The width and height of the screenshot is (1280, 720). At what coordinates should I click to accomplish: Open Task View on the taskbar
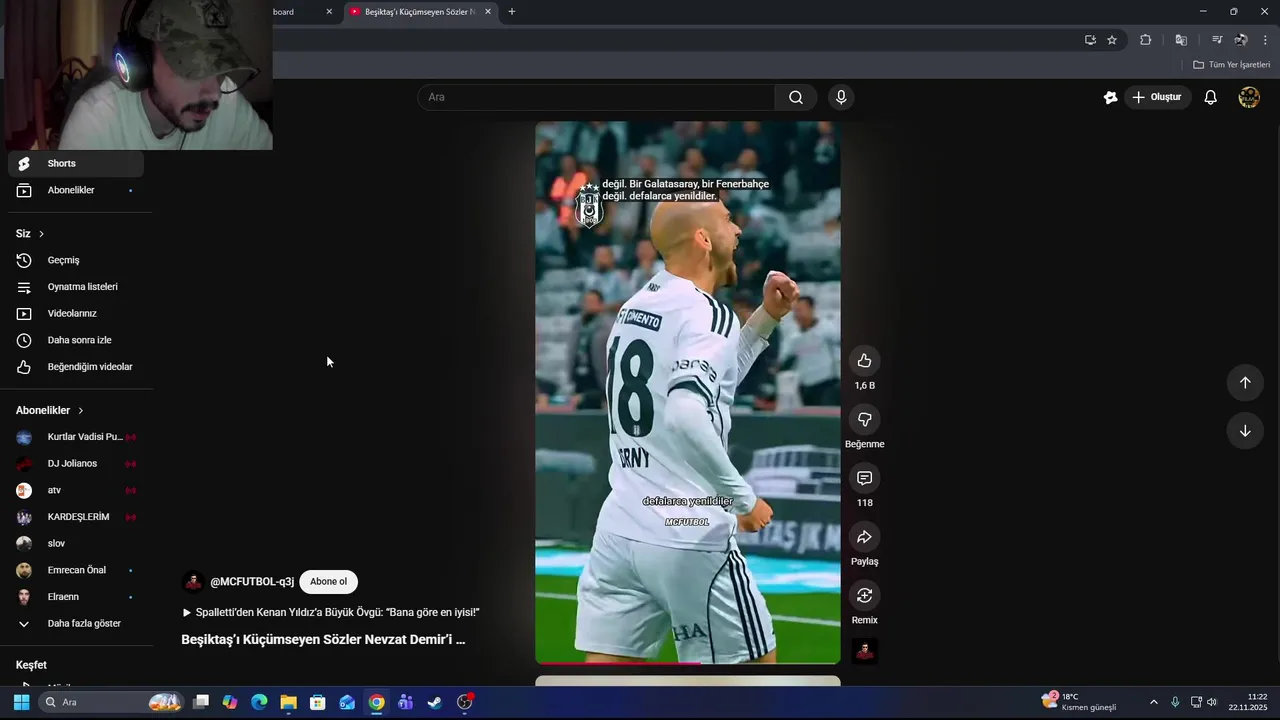[201, 702]
